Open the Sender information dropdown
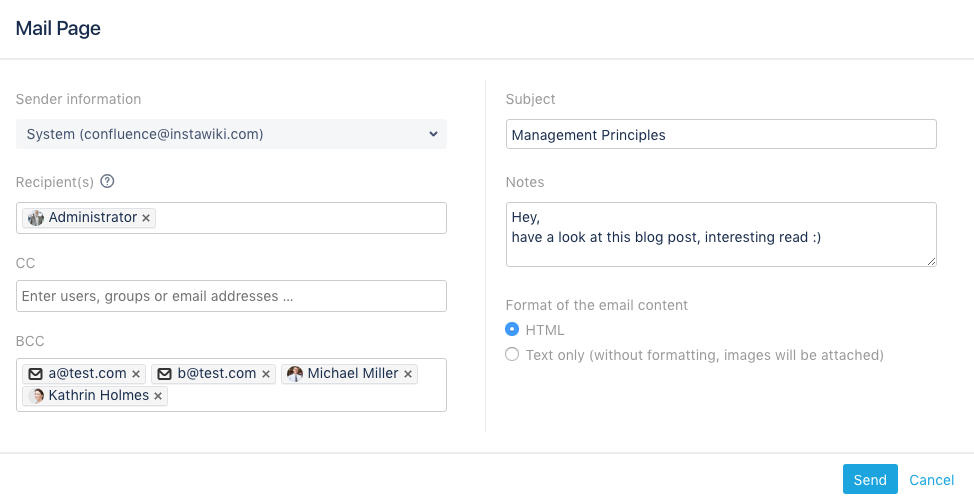Image resolution: width=974 pixels, height=500 pixels. coord(231,134)
